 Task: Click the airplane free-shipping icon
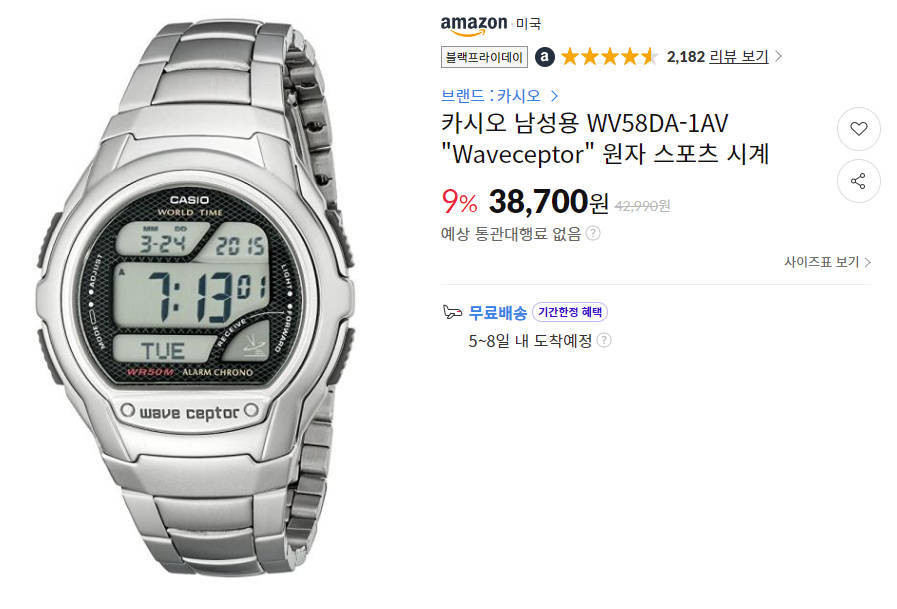point(452,312)
